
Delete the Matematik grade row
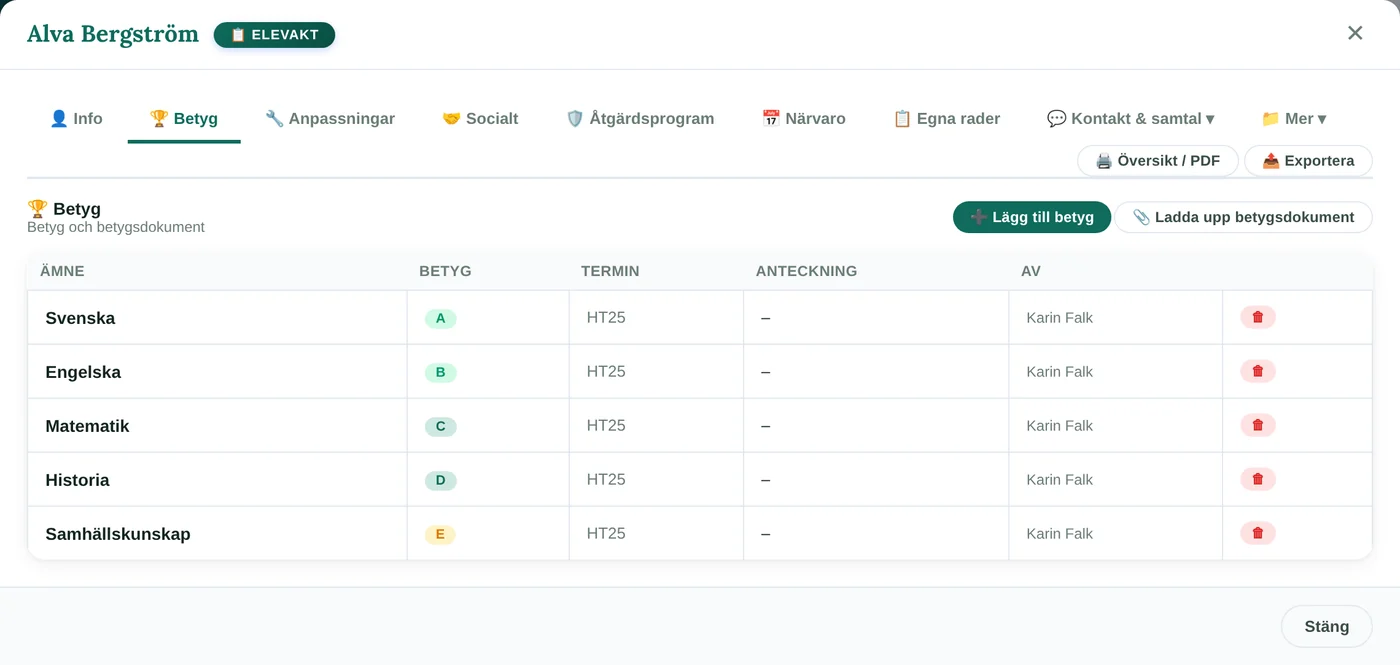[x=1258, y=425]
